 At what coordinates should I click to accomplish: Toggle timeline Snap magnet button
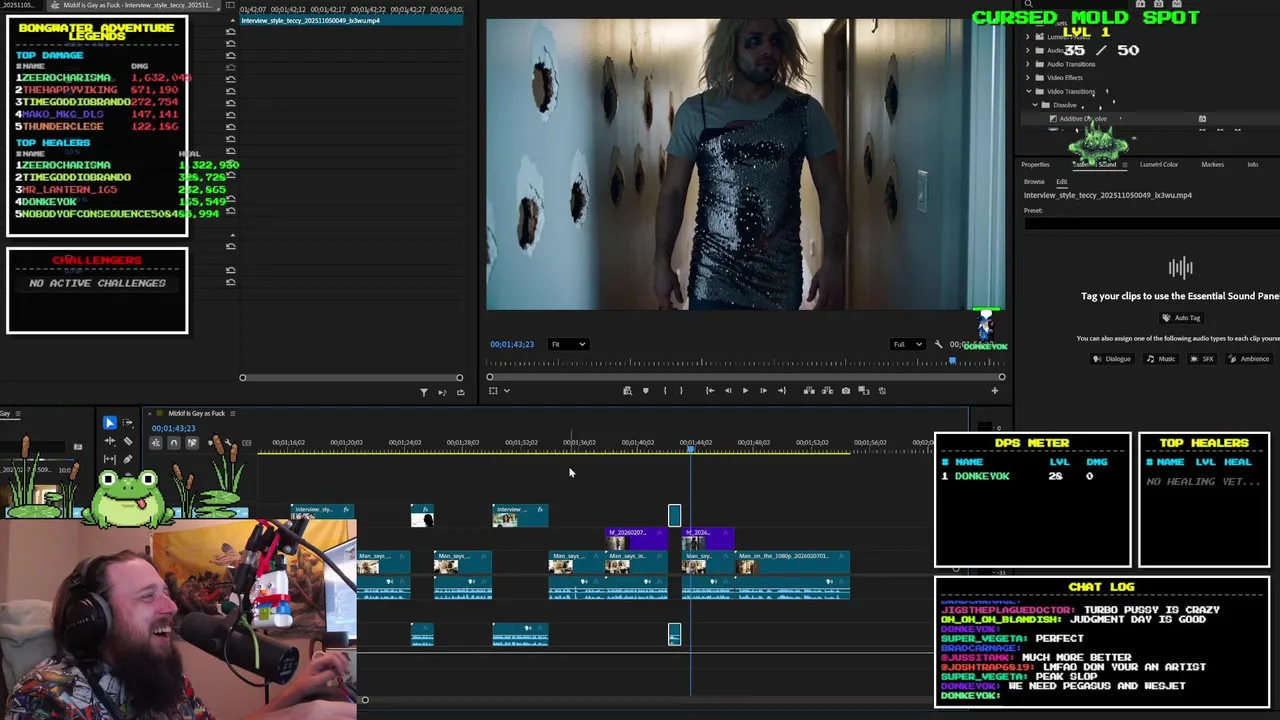pos(173,443)
